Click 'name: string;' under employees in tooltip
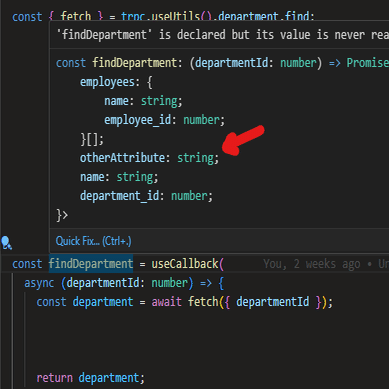The image size is (389, 389). tap(143, 101)
